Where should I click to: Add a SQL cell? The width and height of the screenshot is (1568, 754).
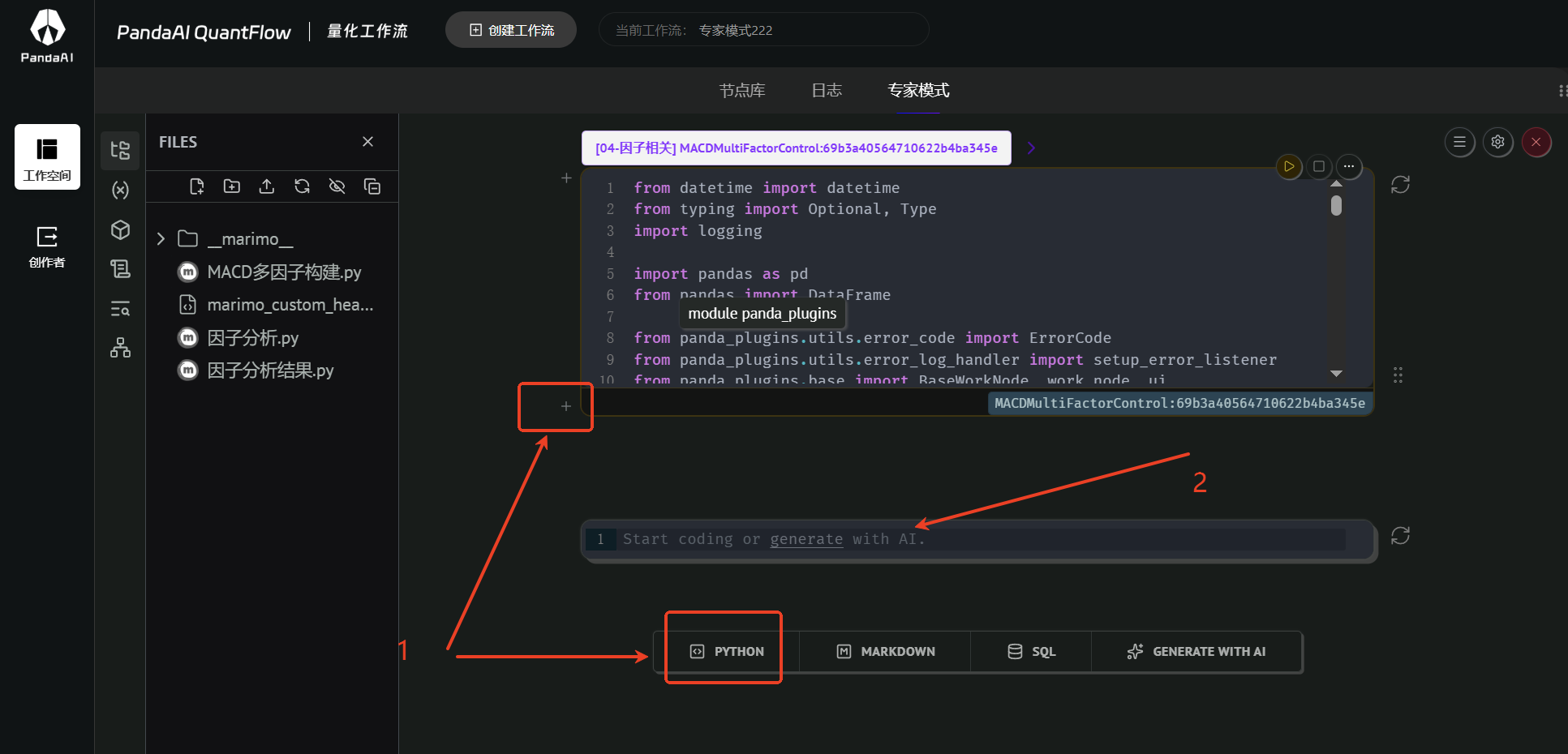tap(1031, 651)
